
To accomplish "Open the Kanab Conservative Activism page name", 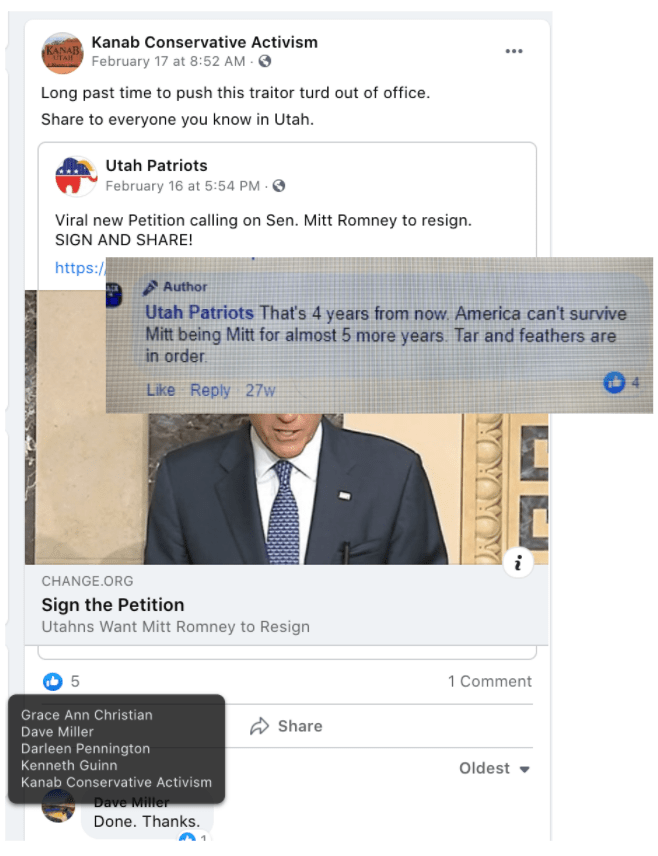I will click(204, 42).
